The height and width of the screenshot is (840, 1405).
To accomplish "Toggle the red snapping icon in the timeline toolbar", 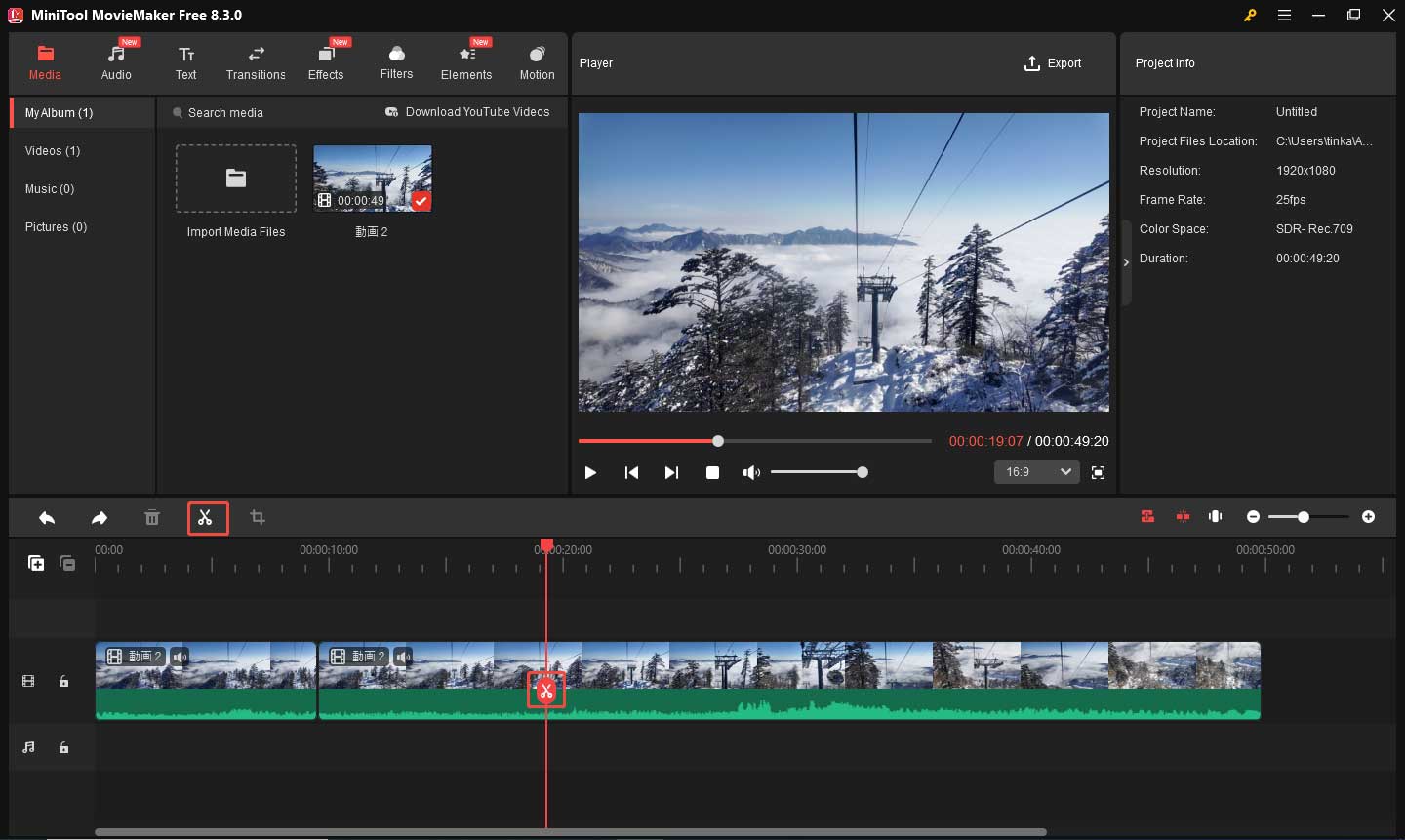I will (1147, 516).
